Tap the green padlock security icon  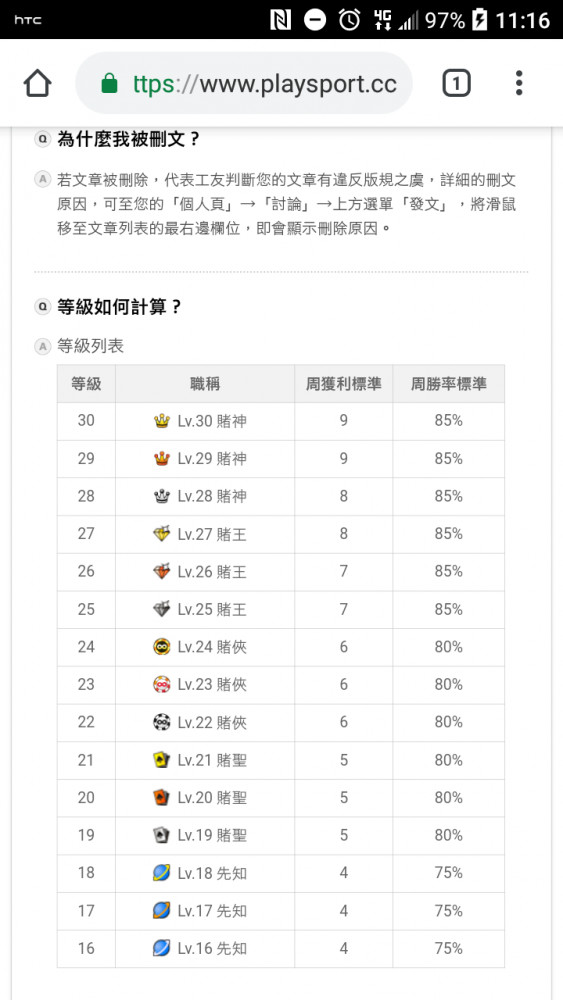[110, 84]
